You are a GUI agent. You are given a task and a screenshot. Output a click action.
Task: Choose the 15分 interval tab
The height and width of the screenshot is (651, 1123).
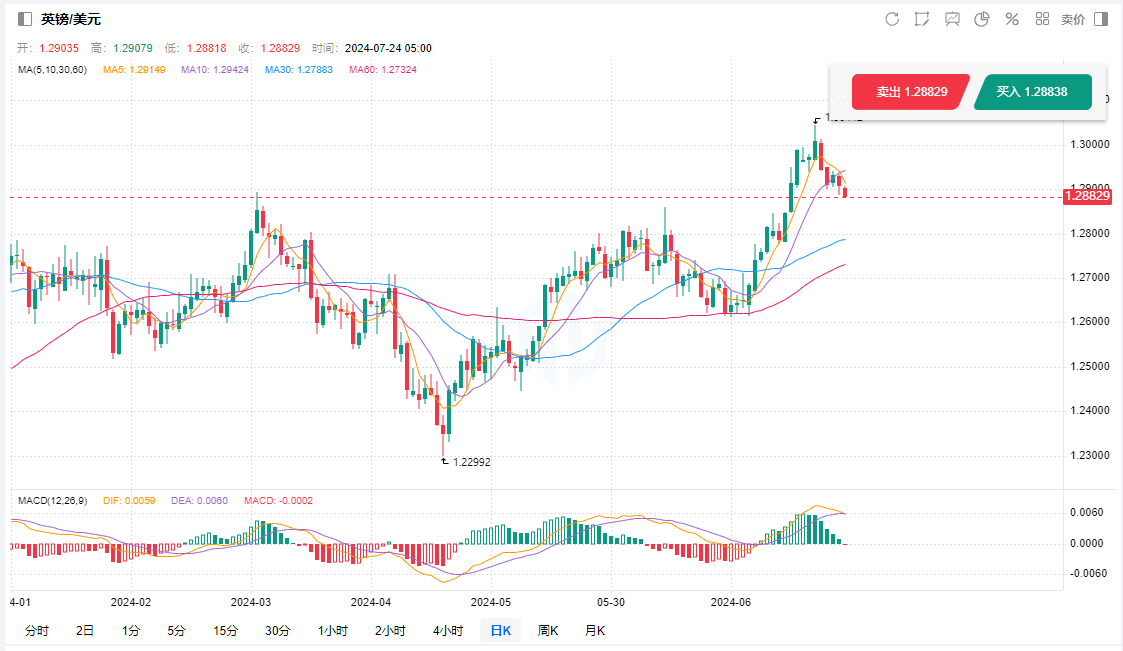tap(226, 630)
